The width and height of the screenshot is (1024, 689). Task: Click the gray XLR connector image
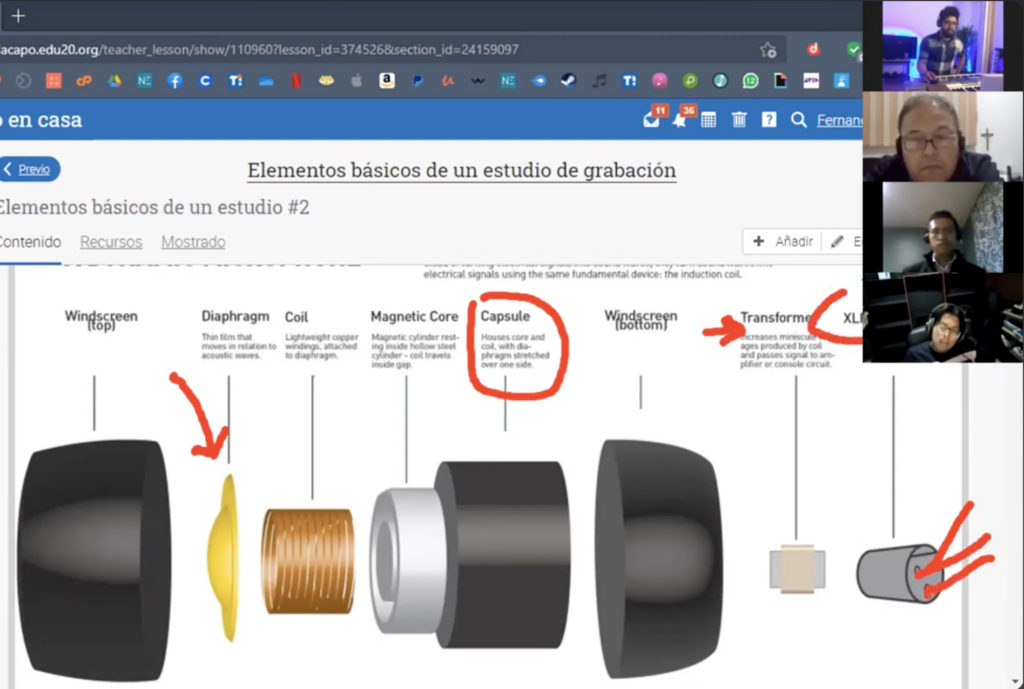pyautogui.click(x=900, y=573)
